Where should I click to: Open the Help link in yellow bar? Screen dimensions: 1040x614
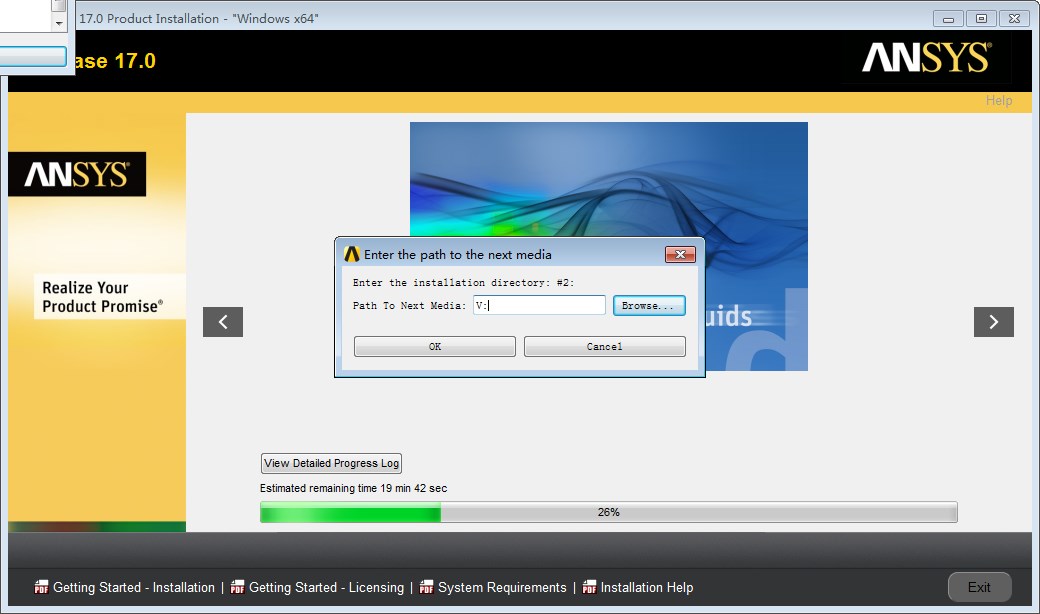coord(998,100)
